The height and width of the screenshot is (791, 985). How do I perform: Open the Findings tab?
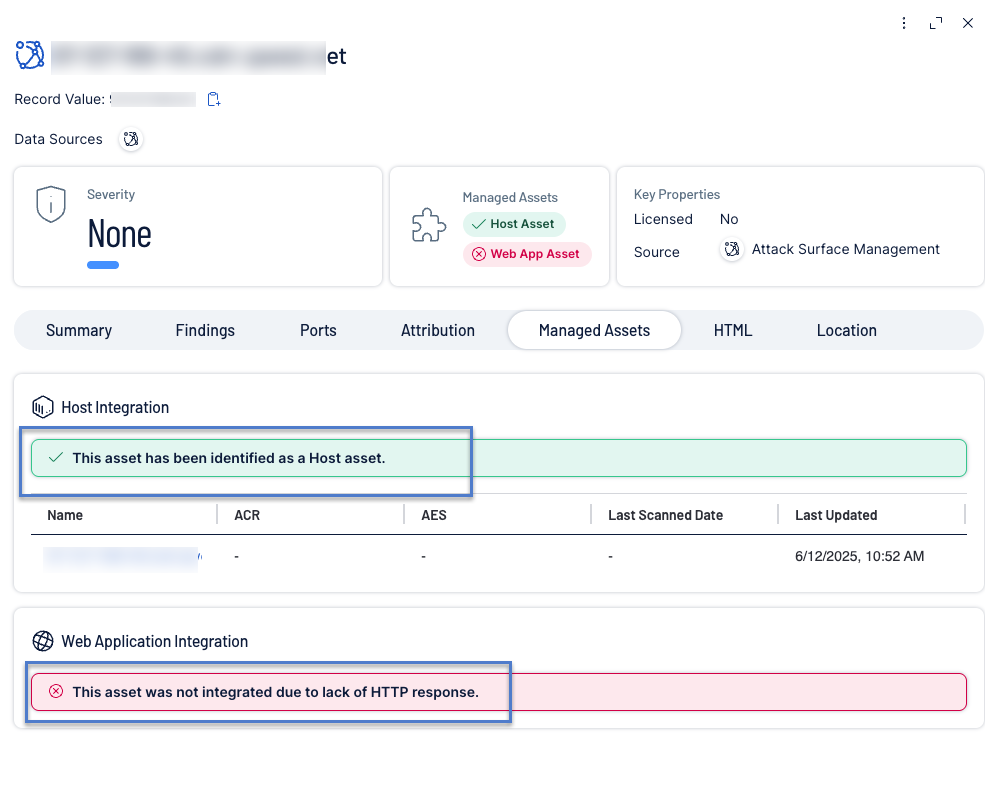point(205,330)
